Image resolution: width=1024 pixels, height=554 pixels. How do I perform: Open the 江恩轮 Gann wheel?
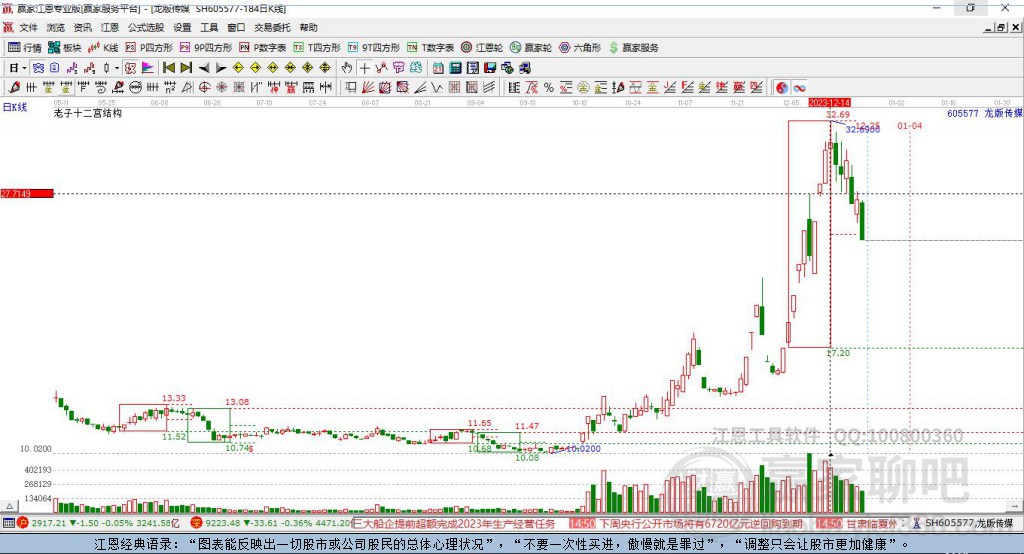(x=482, y=48)
